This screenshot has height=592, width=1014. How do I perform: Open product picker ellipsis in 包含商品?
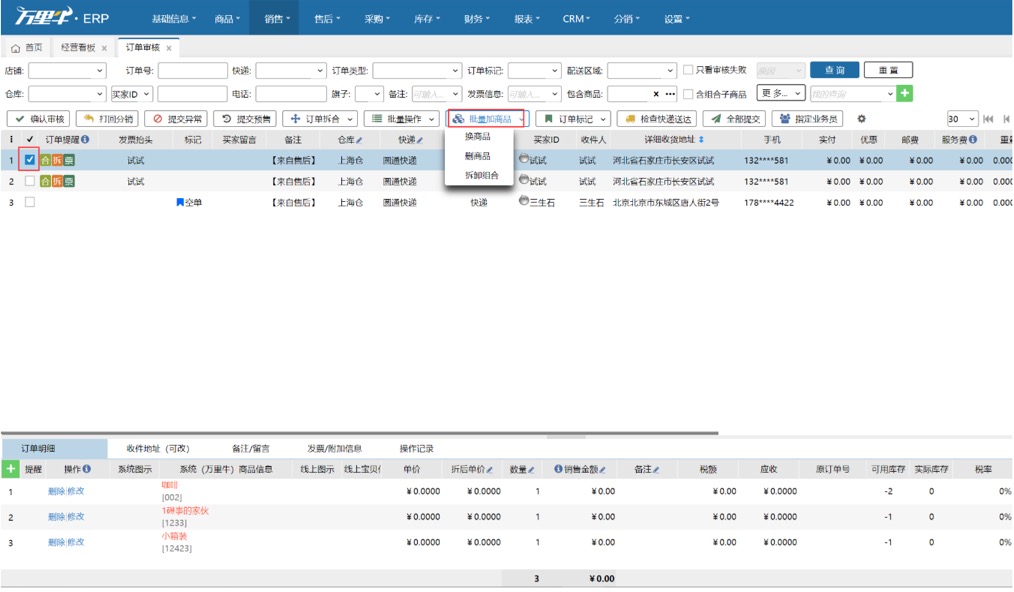(670, 94)
